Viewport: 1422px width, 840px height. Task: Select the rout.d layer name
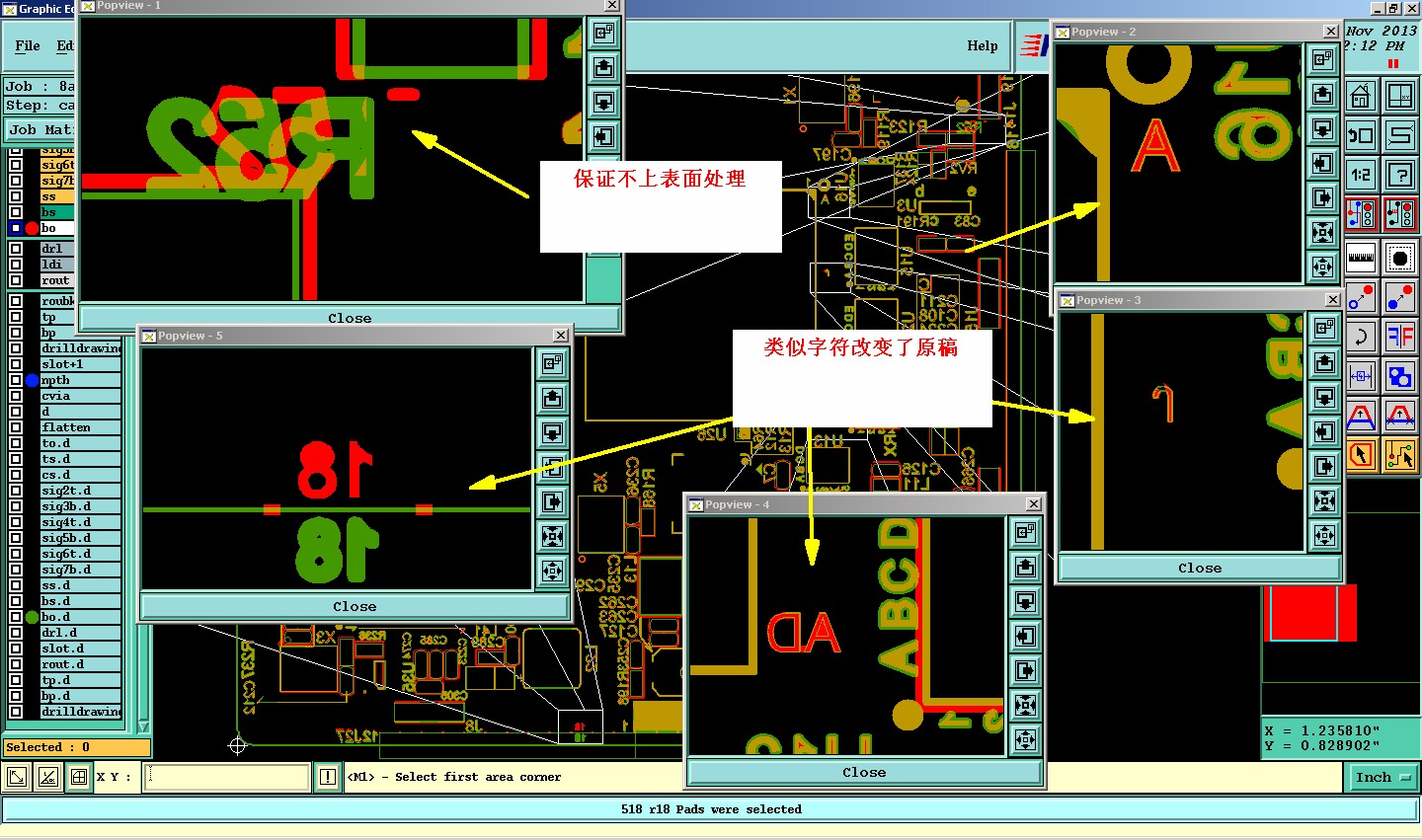(81, 664)
